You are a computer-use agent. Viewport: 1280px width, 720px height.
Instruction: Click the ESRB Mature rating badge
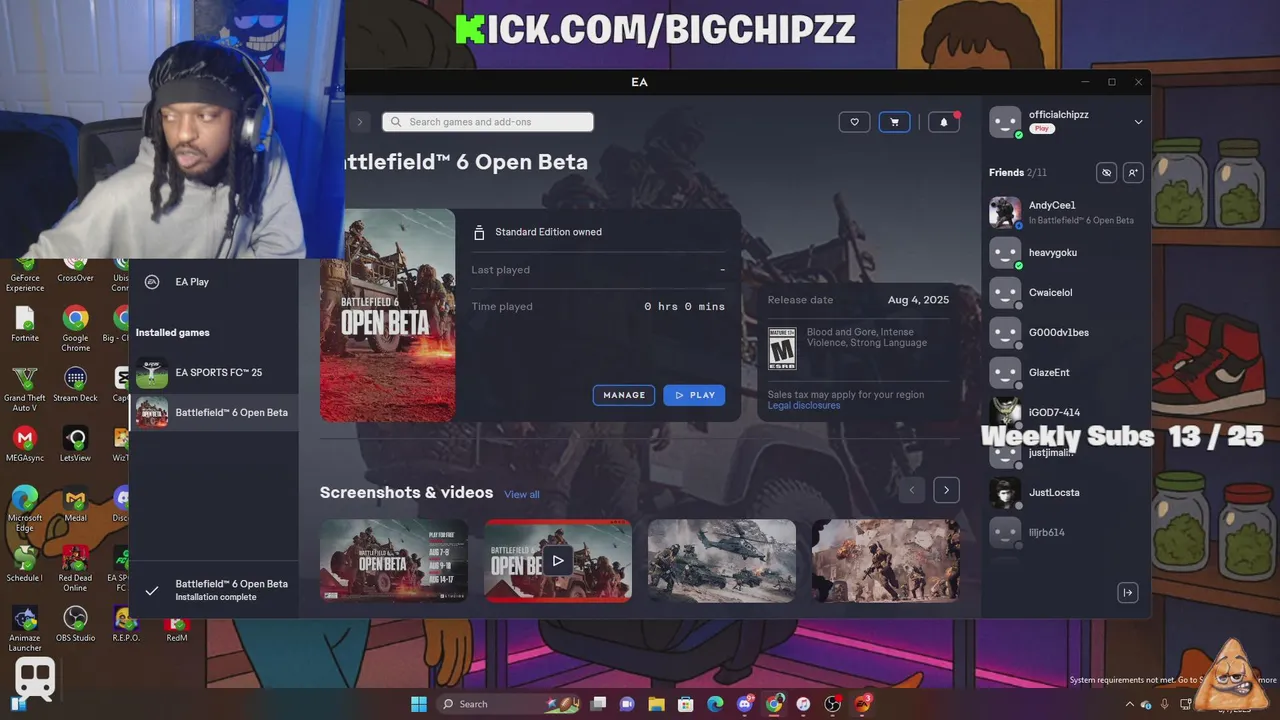[x=782, y=349]
